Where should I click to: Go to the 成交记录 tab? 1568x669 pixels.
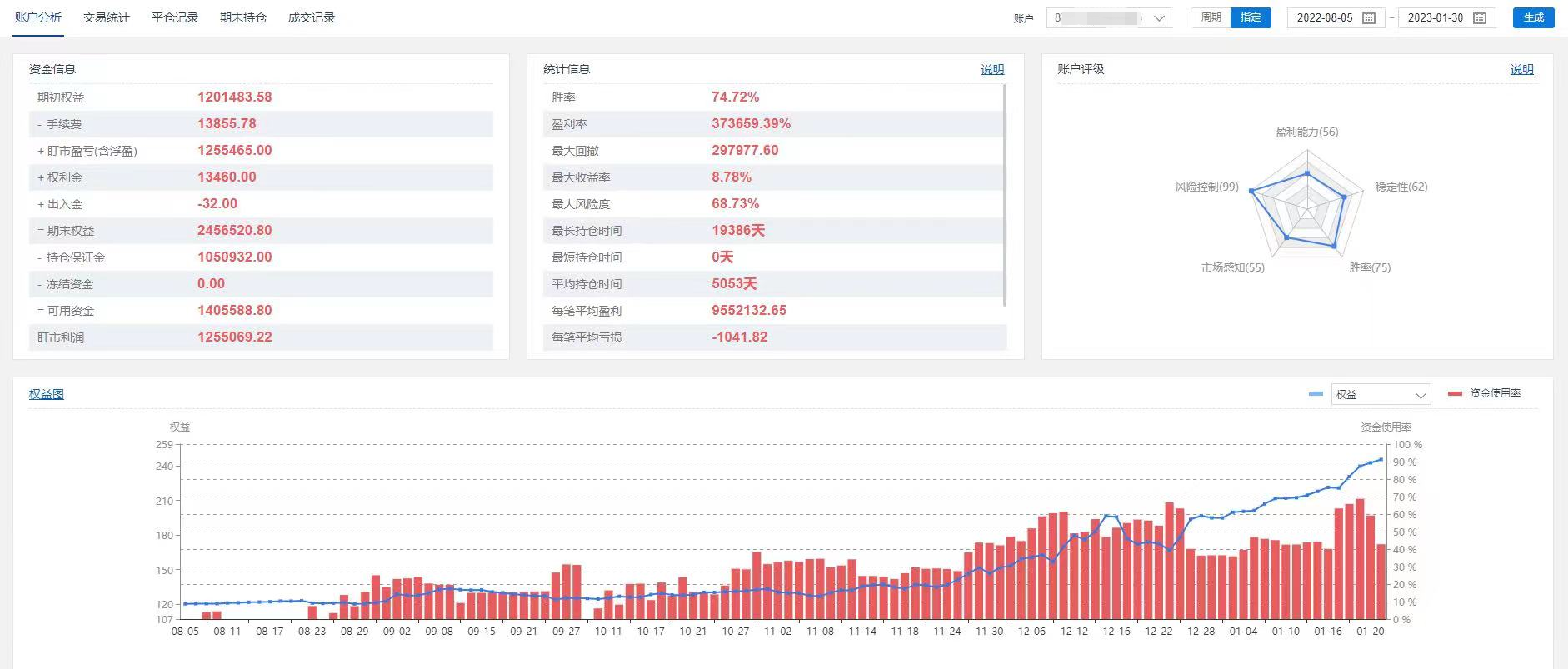(312, 17)
